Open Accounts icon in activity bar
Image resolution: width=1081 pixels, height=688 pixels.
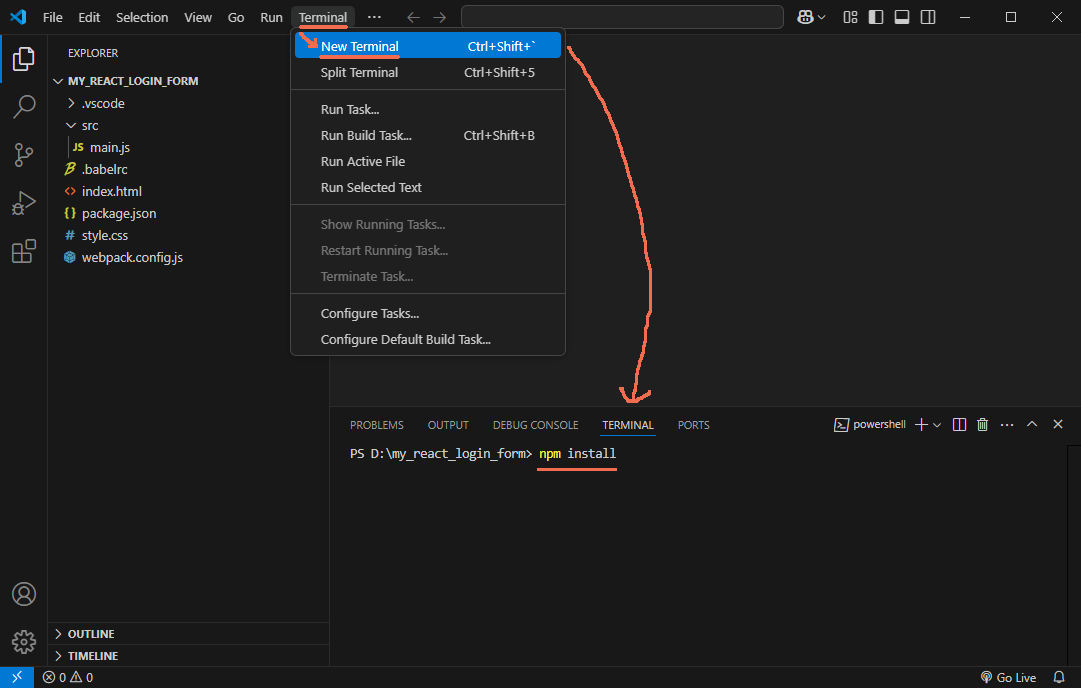tap(24, 593)
